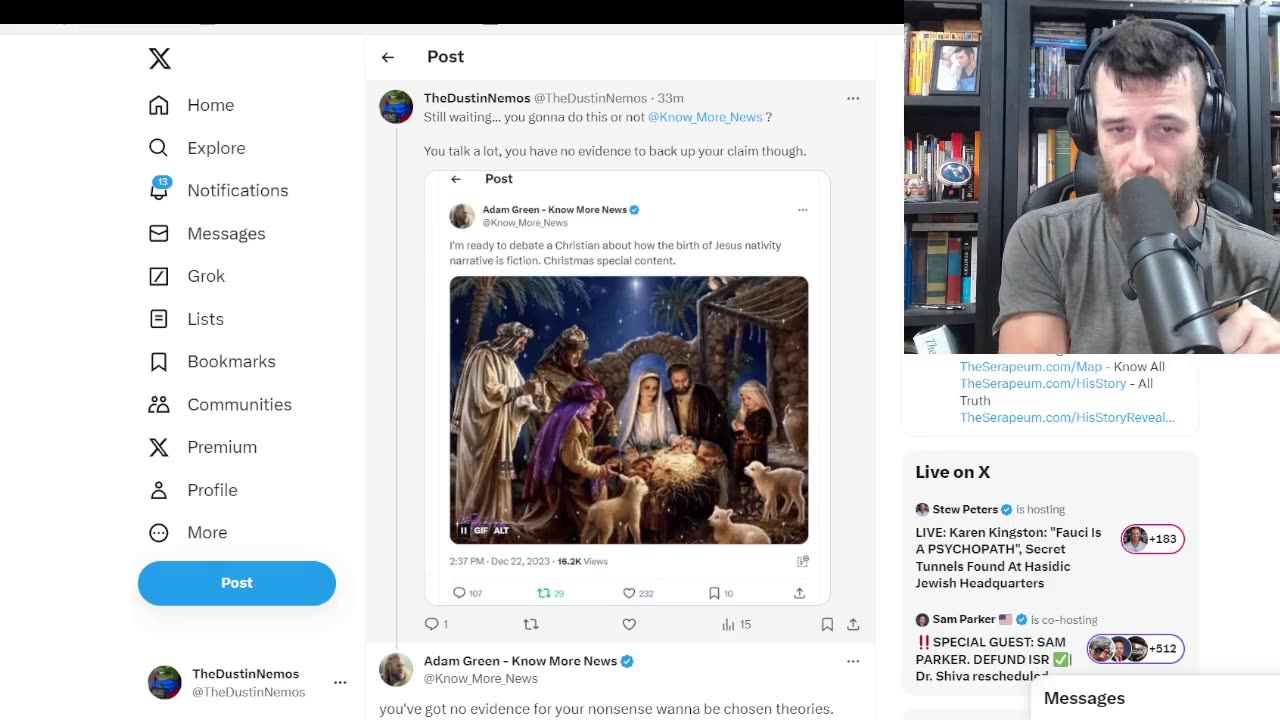Open TheSerapeum.com/Map link
Image resolution: width=1280 pixels, height=720 pixels.
click(1031, 367)
